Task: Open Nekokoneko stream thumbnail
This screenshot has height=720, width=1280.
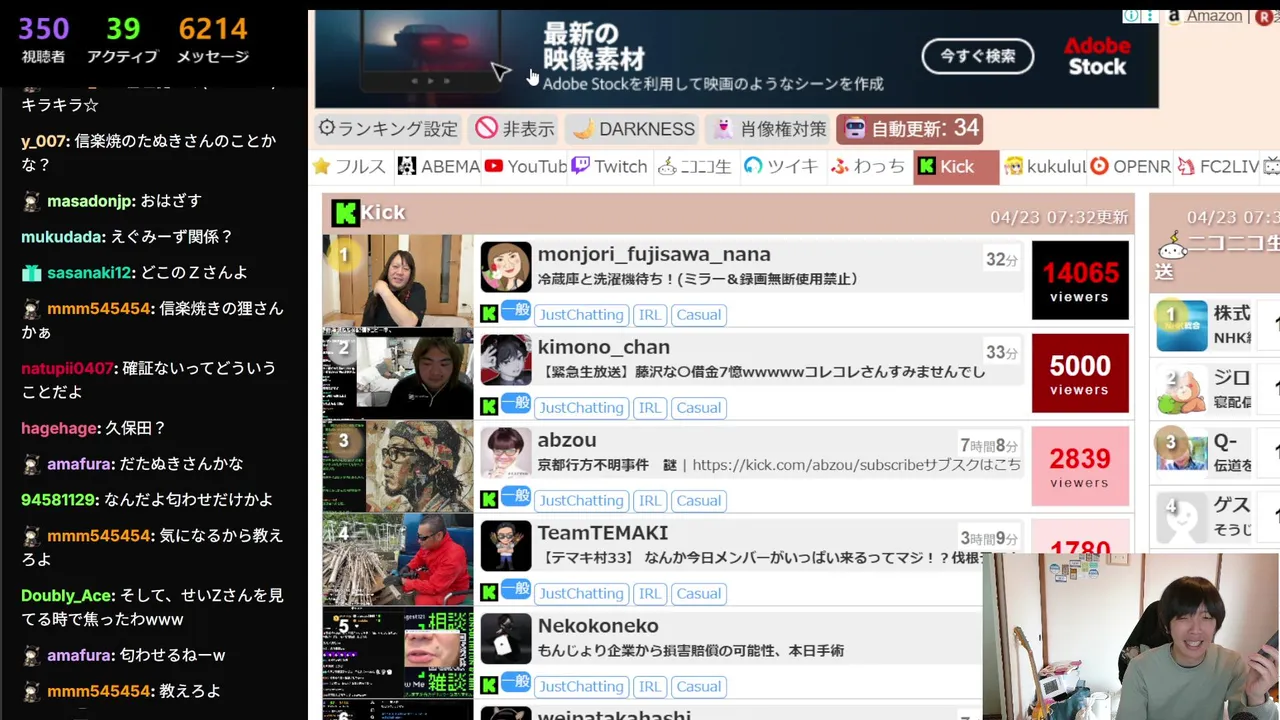Action: pos(397,653)
